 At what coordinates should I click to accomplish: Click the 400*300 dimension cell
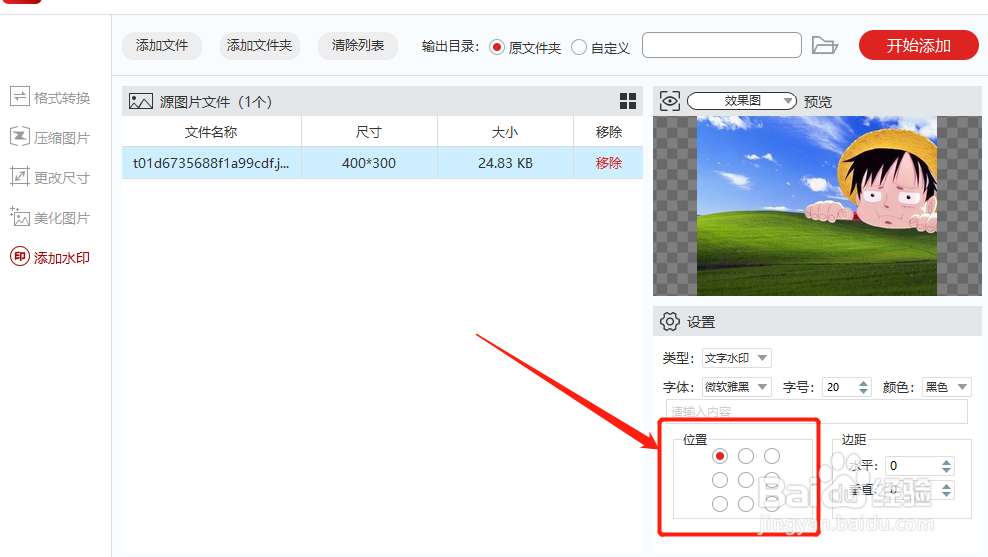[369, 163]
